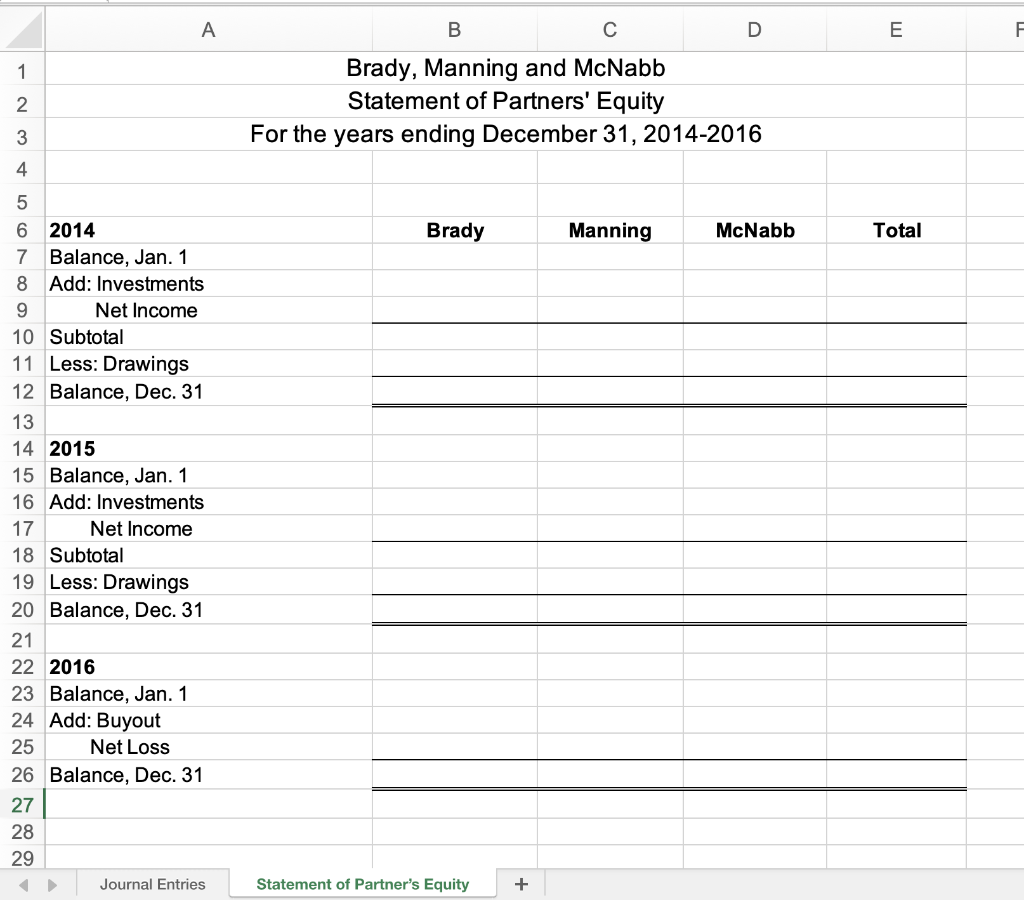Screen dimensions: 1024x900
Task: Select Manning's 2016 Net Loss cell row 25
Action: [x=610, y=747]
